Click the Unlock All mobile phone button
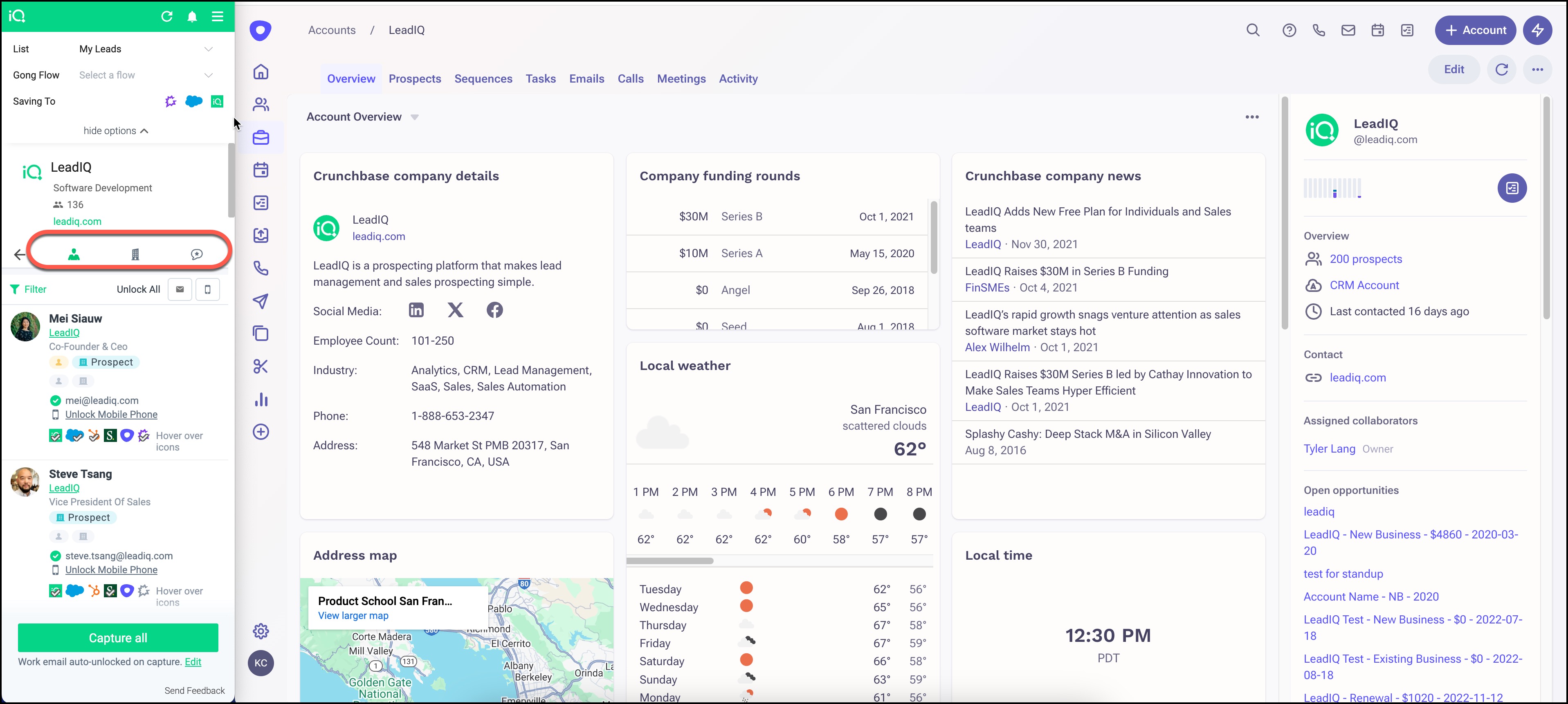The image size is (1568, 704). 208,289
